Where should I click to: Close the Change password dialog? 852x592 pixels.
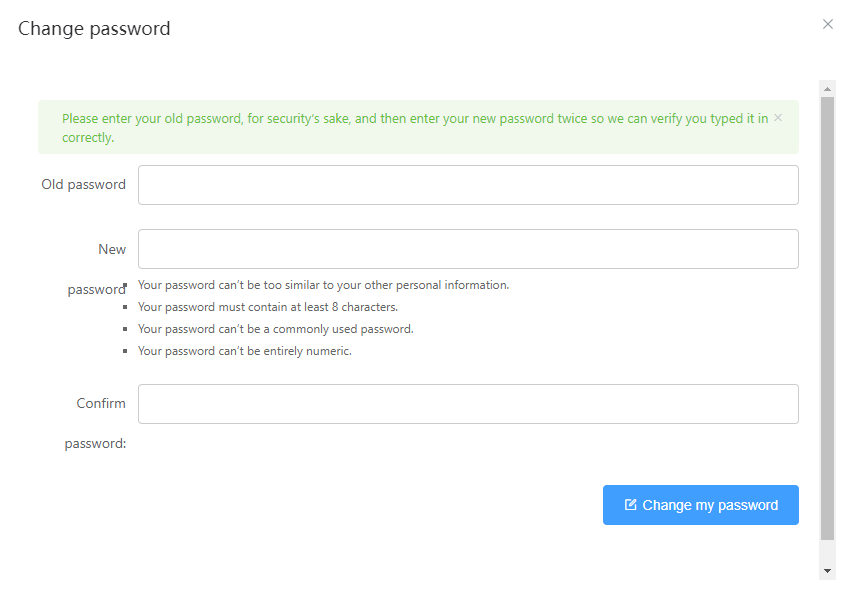[828, 24]
